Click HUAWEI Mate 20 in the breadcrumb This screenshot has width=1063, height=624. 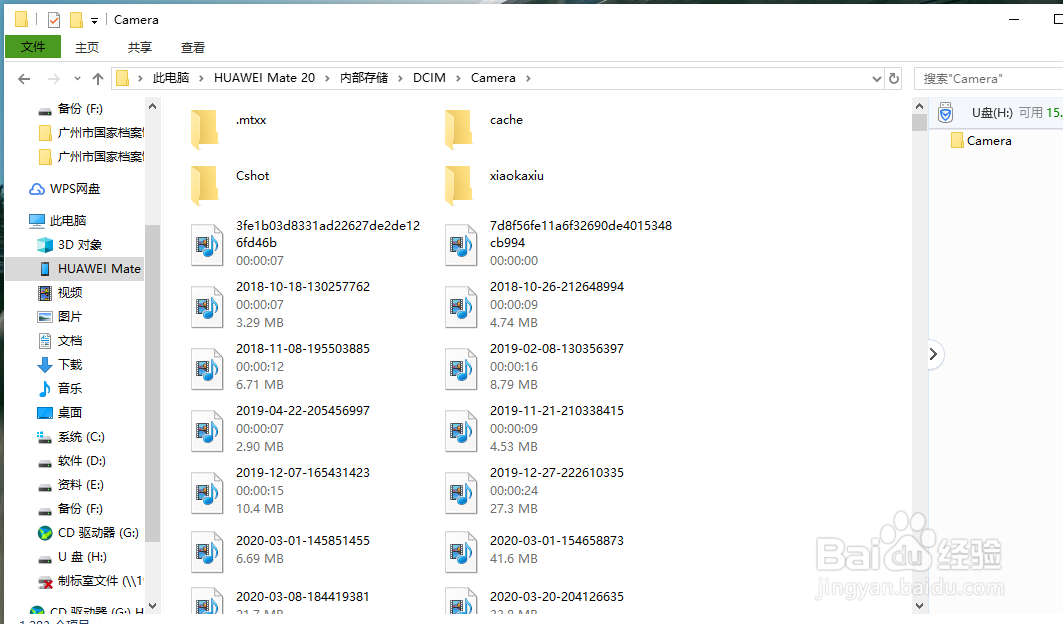(x=264, y=78)
